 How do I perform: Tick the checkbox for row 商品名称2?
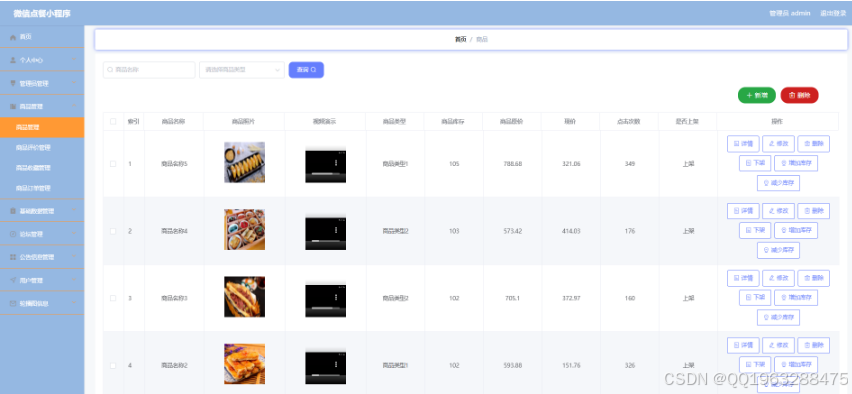113,366
